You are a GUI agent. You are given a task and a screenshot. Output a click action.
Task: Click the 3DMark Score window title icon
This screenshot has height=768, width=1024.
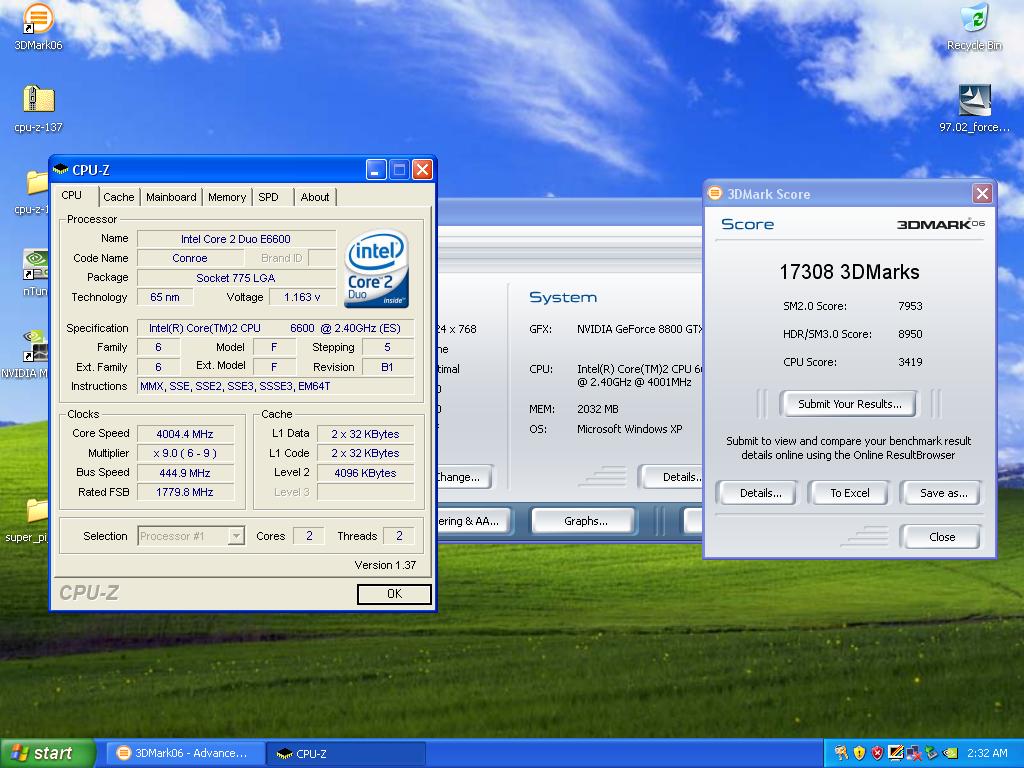[x=715, y=193]
